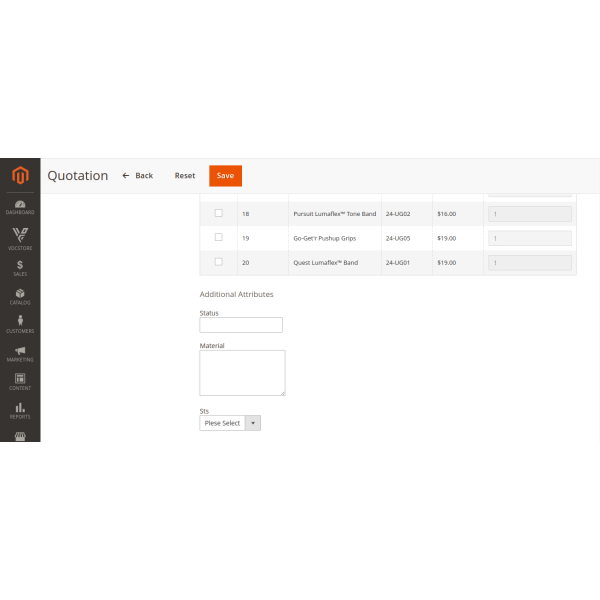The height and width of the screenshot is (600, 600).
Task: Click inside the Material text area
Action: point(242,372)
